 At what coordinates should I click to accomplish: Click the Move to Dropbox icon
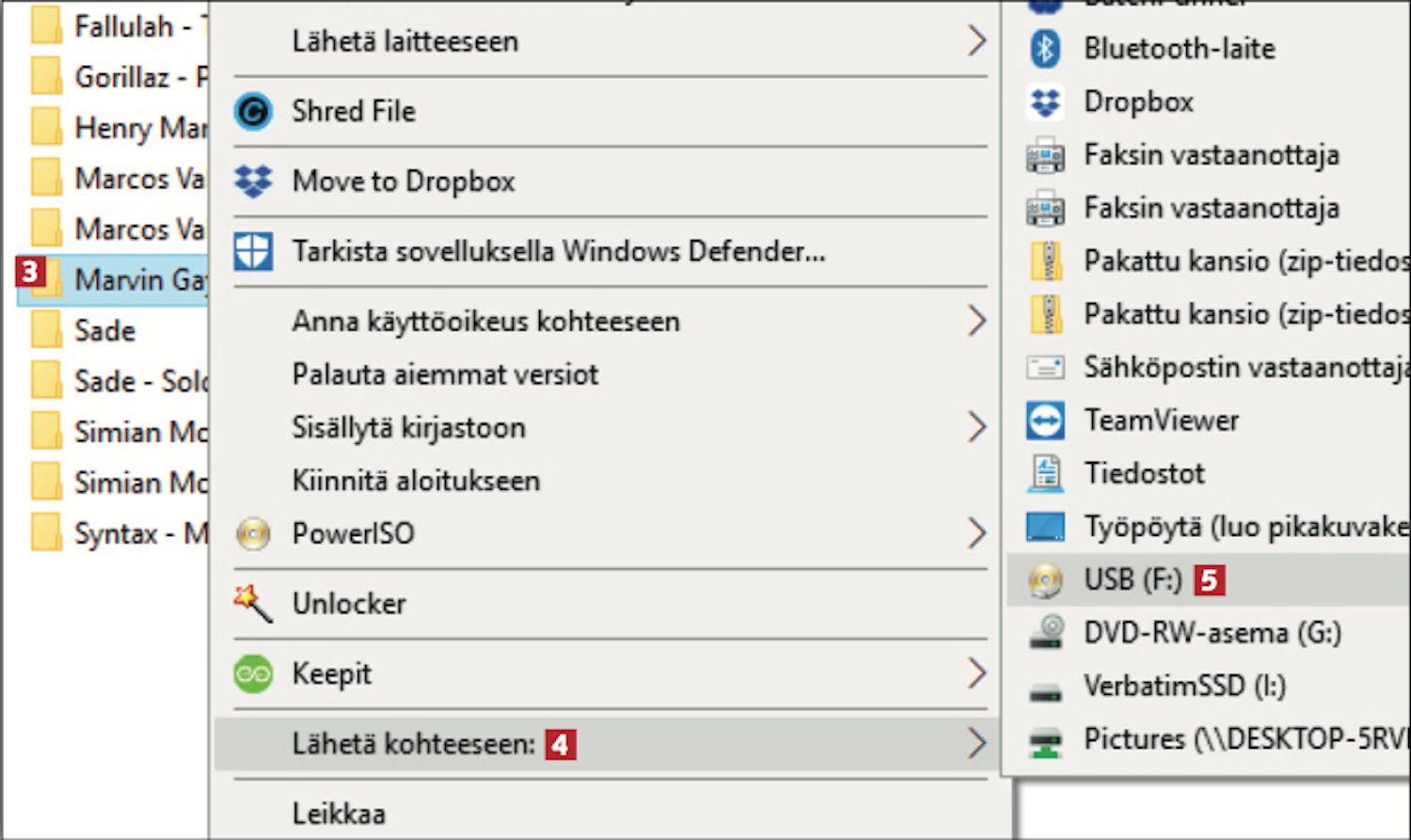(x=253, y=181)
